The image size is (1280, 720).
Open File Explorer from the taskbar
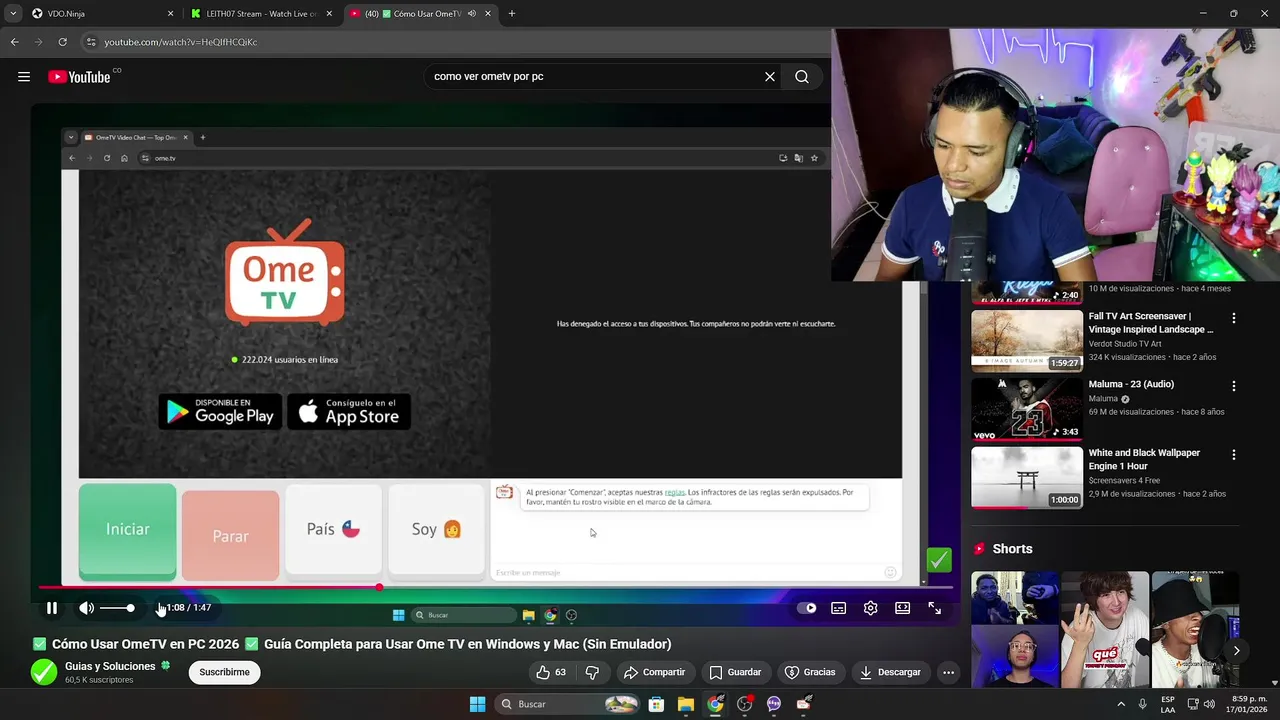click(x=685, y=704)
